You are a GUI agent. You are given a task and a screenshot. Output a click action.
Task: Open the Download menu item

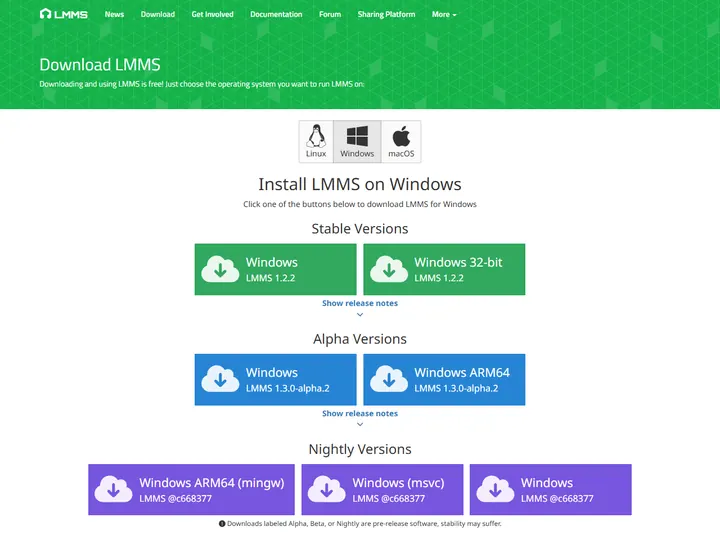pos(158,14)
